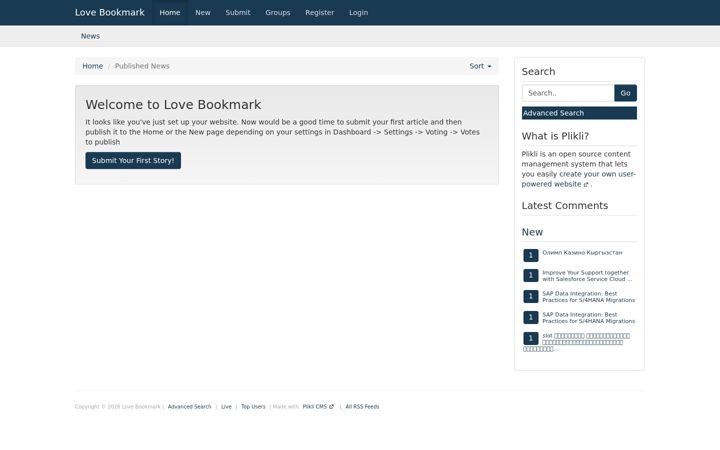
Task: Go to Submit in the navbar
Action: (x=237, y=12)
